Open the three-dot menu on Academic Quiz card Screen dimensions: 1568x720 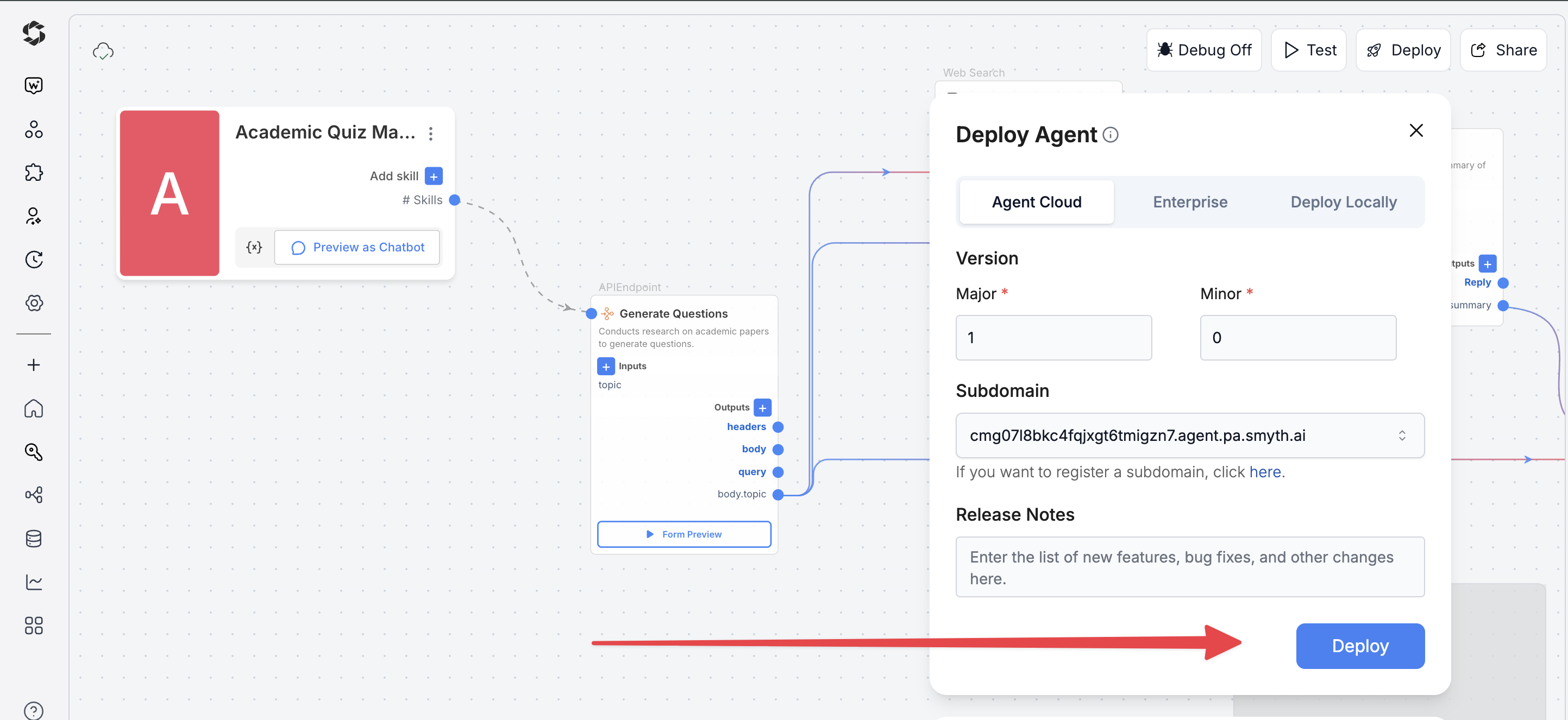pos(431,134)
